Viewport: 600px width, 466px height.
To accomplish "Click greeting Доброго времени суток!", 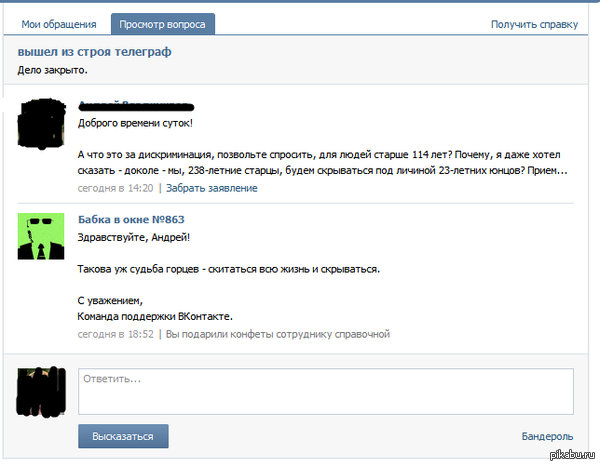I will pos(135,124).
